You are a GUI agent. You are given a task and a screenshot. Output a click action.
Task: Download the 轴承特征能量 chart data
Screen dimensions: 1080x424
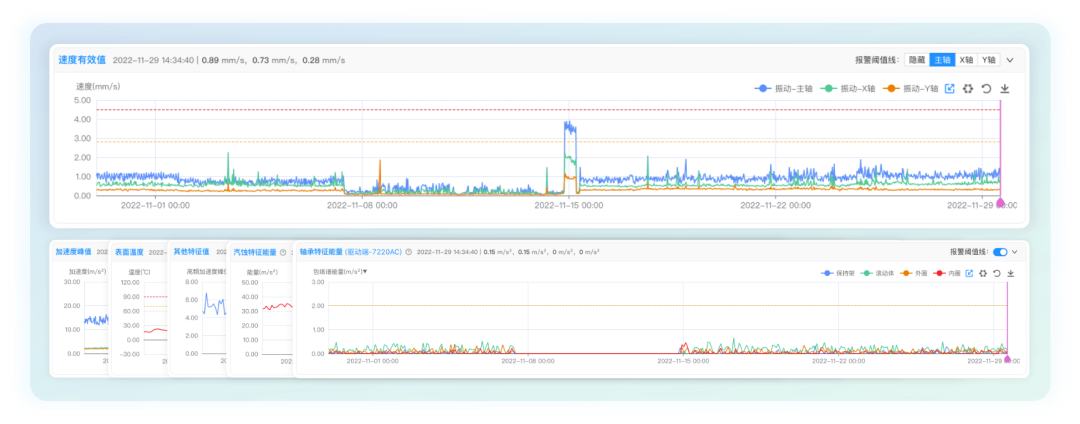(1010, 273)
